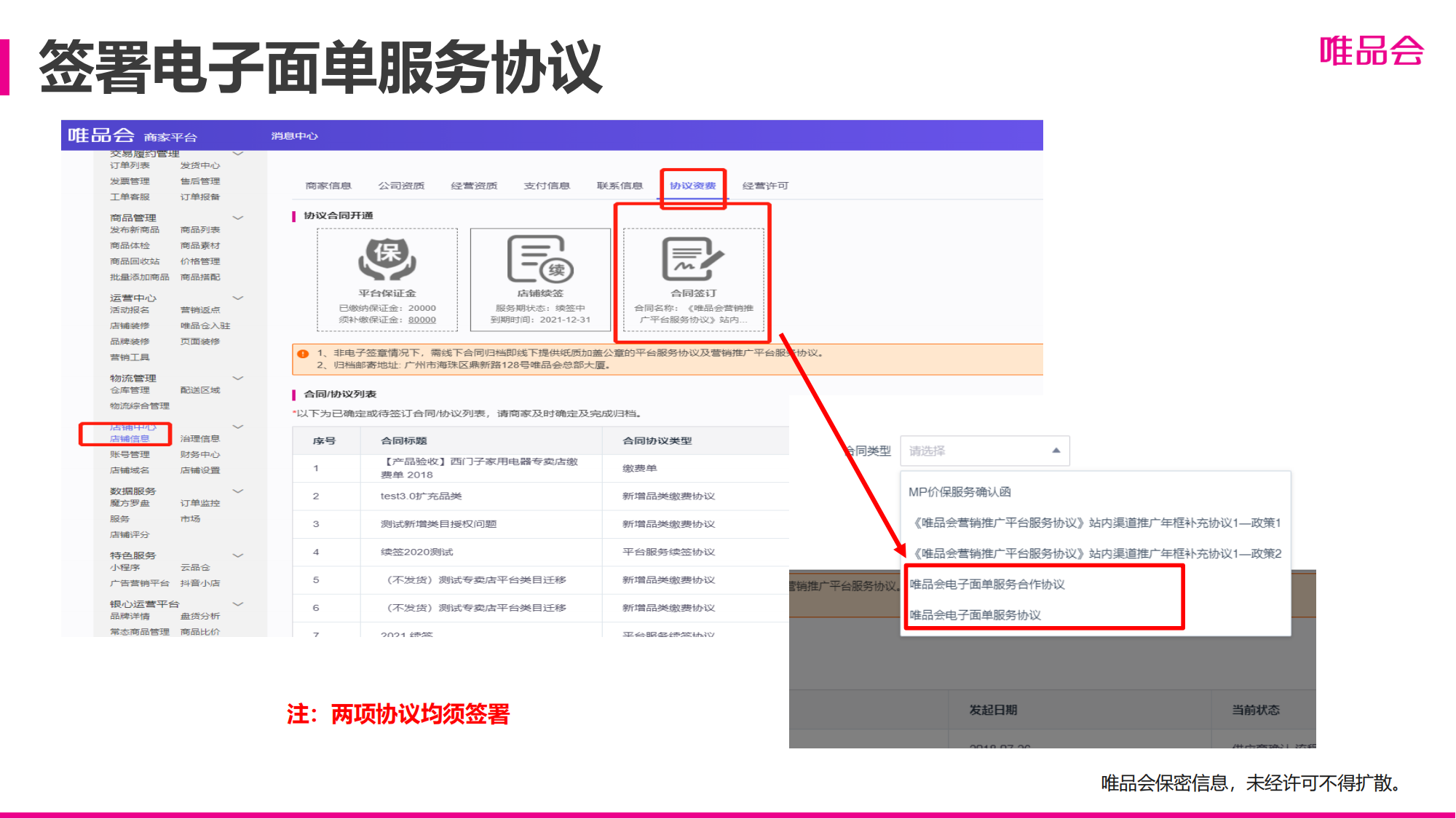This screenshot has width=1456, height=819.
Task: Select 唯品会电子面单服务合作协议 option
Action: pyautogui.click(x=987, y=585)
